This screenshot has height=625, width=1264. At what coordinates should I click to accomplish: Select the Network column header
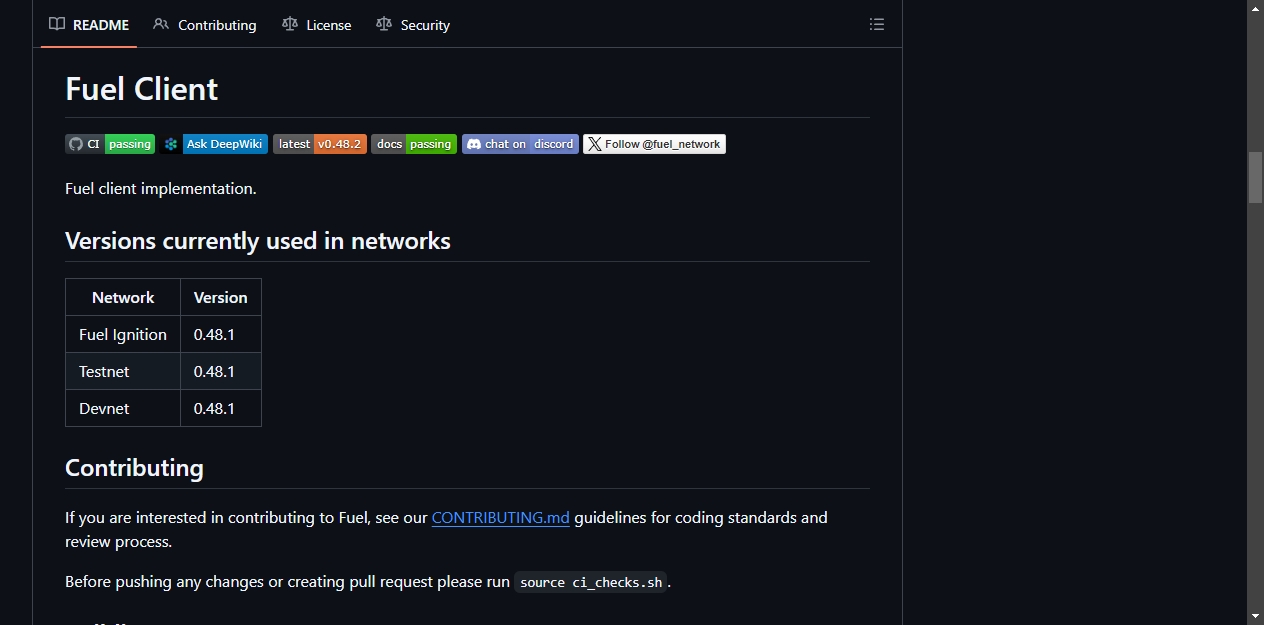point(123,297)
